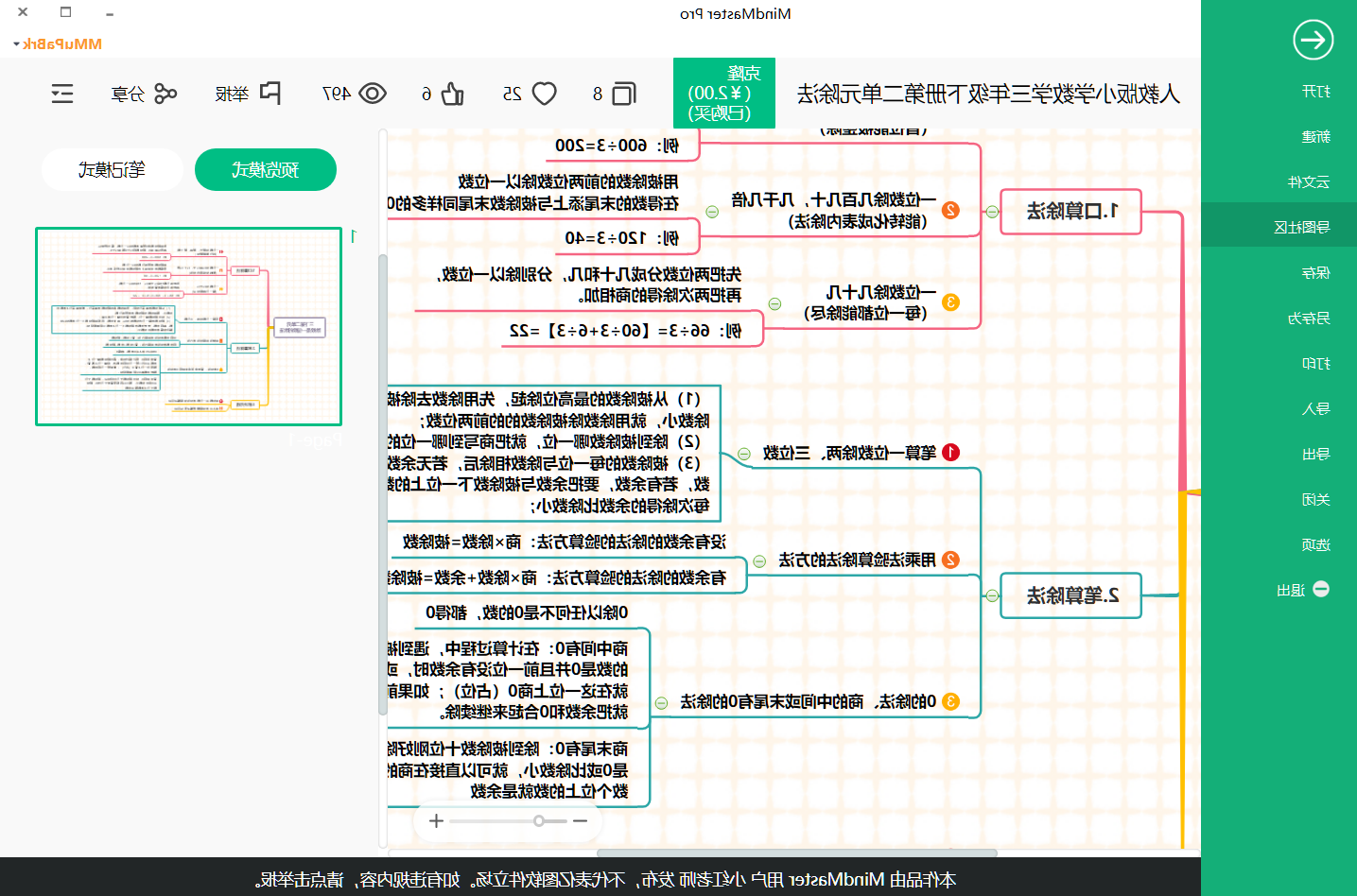The image size is (1357, 896).
Task: Click the 25 favorites count number
Action: [513, 94]
